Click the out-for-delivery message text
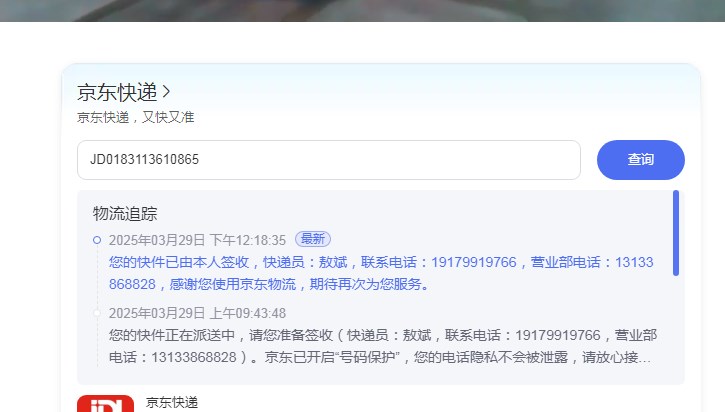Image resolution: width=725 pixels, height=412 pixels. 383,346
